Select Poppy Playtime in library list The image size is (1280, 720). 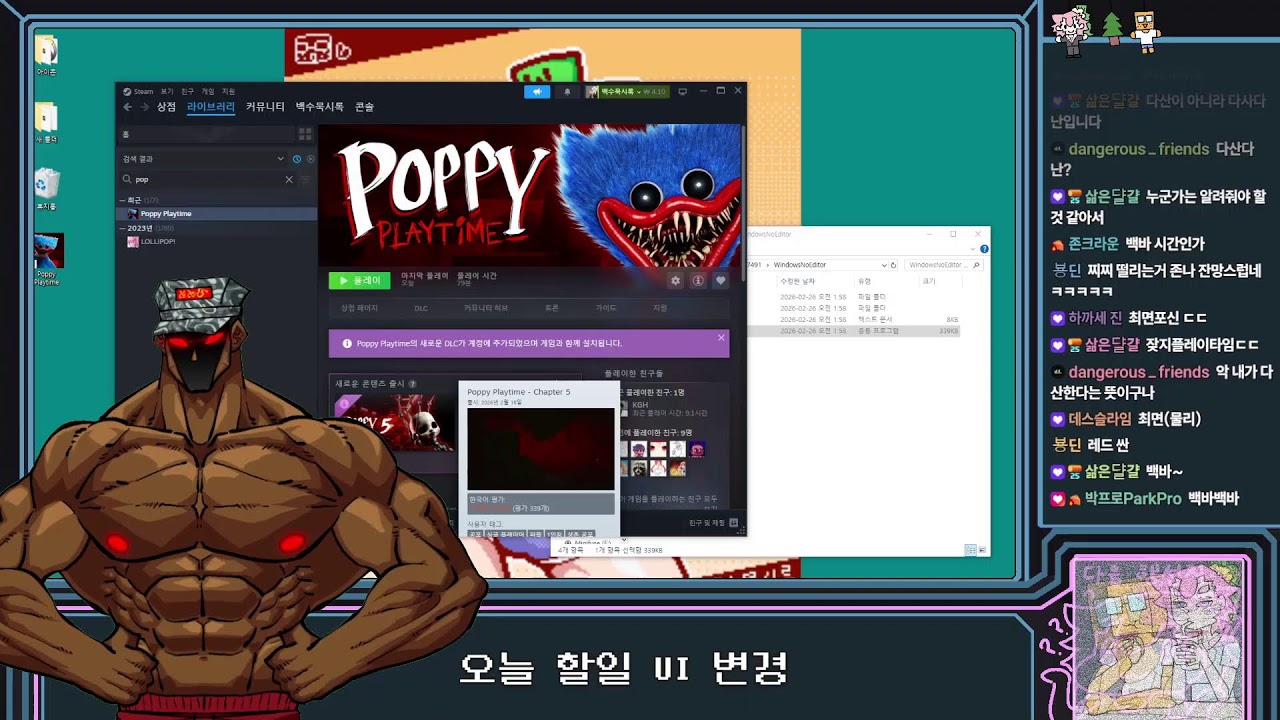pyautogui.click(x=217, y=214)
